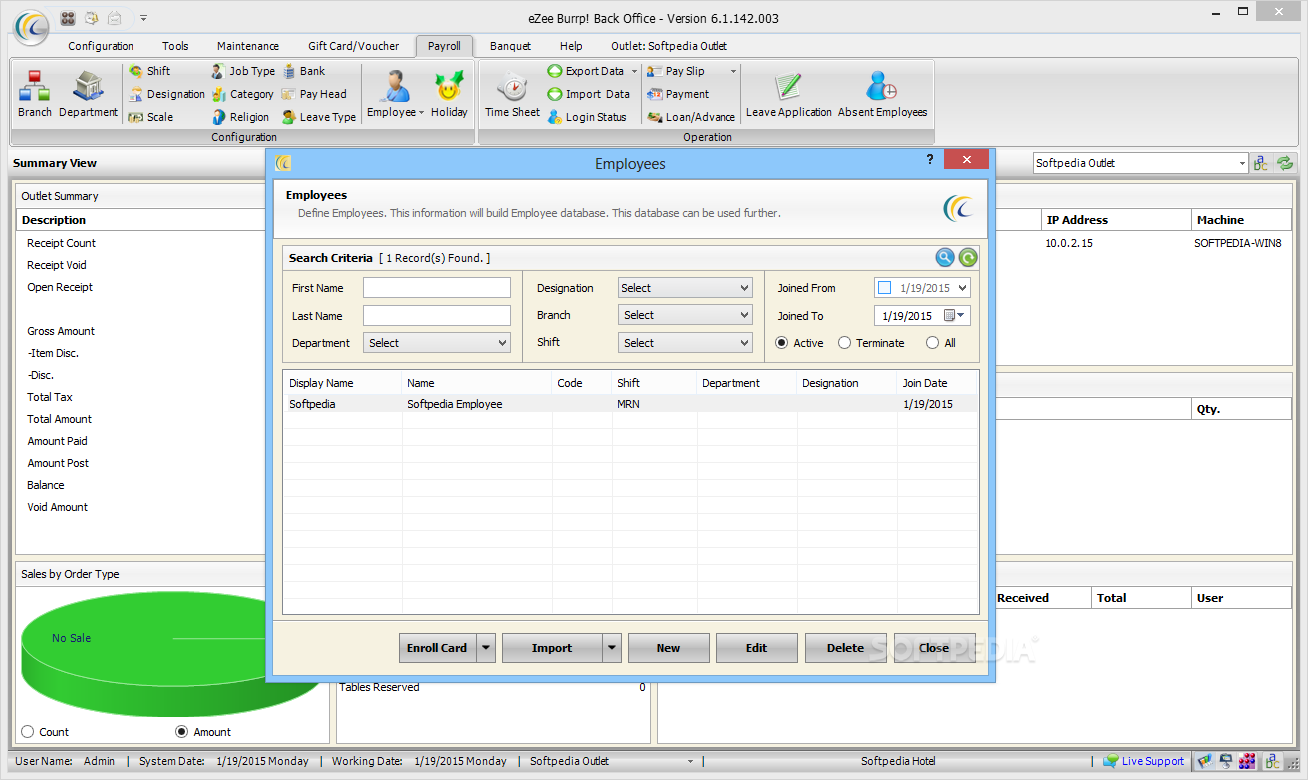Select the Softpedia employee row

(x=630, y=404)
